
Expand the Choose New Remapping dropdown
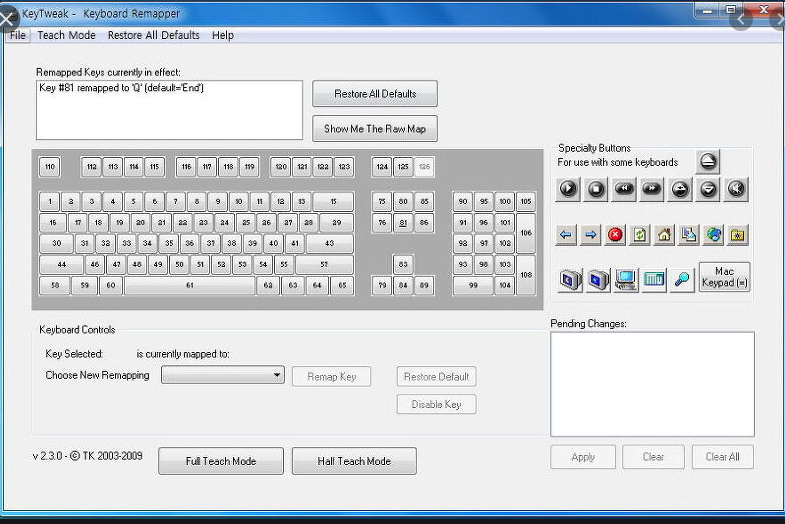tap(276, 375)
